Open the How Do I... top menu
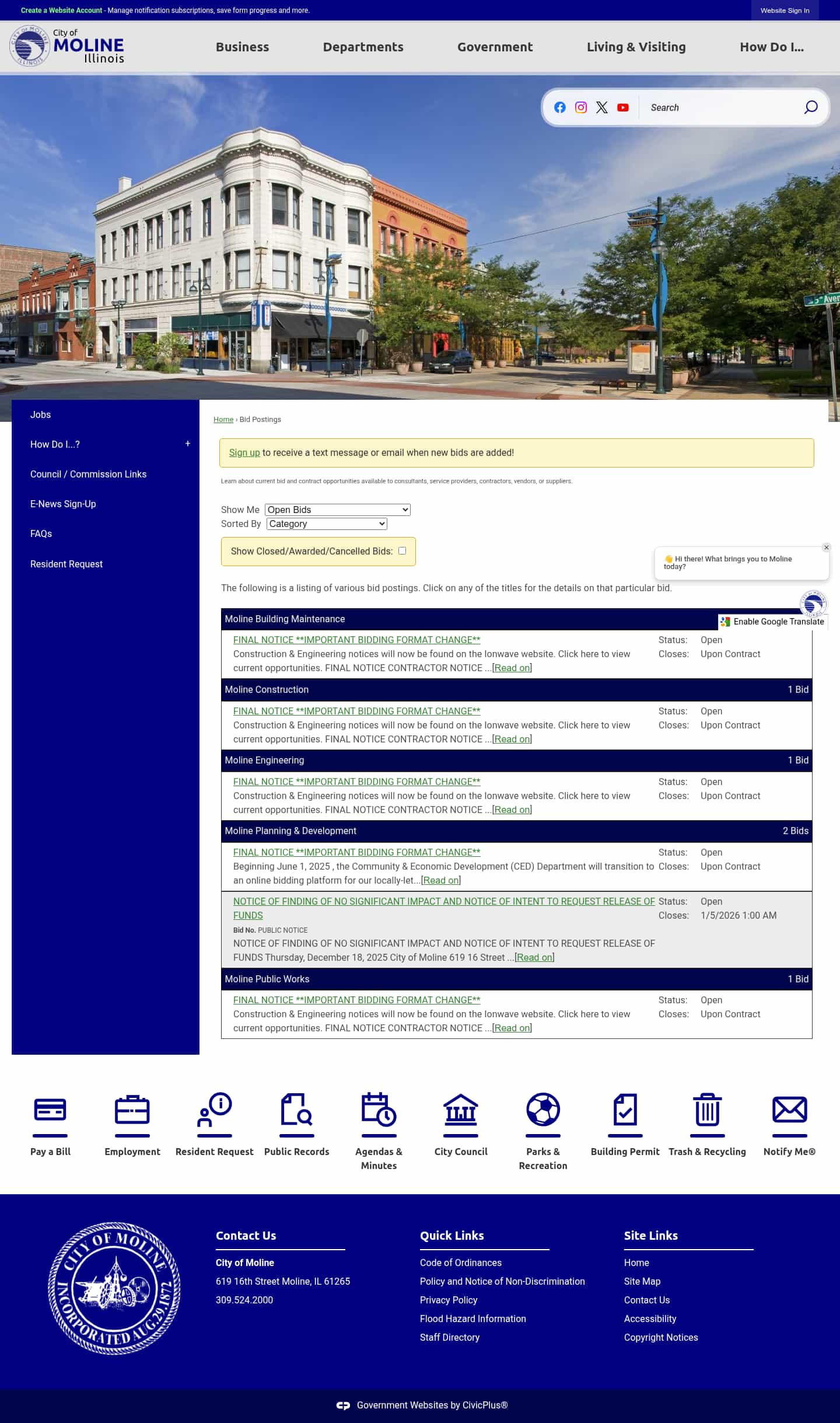The width and height of the screenshot is (840, 1423). tap(772, 47)
